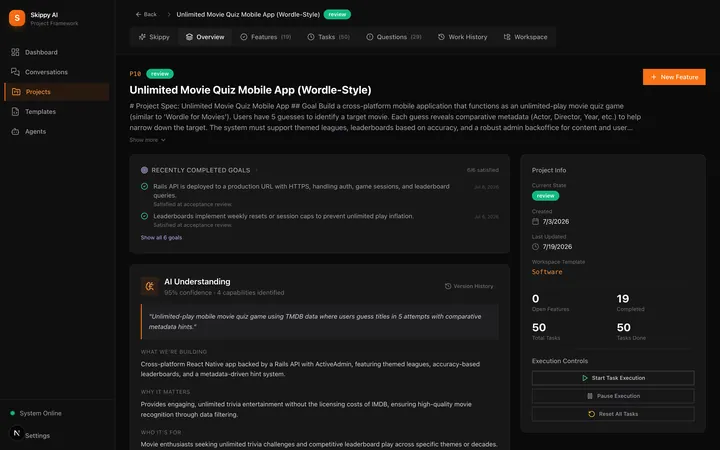Click the Questions tab circle icon
The width and height of the screenshot is (720, 450).
[x=370, y=37]
